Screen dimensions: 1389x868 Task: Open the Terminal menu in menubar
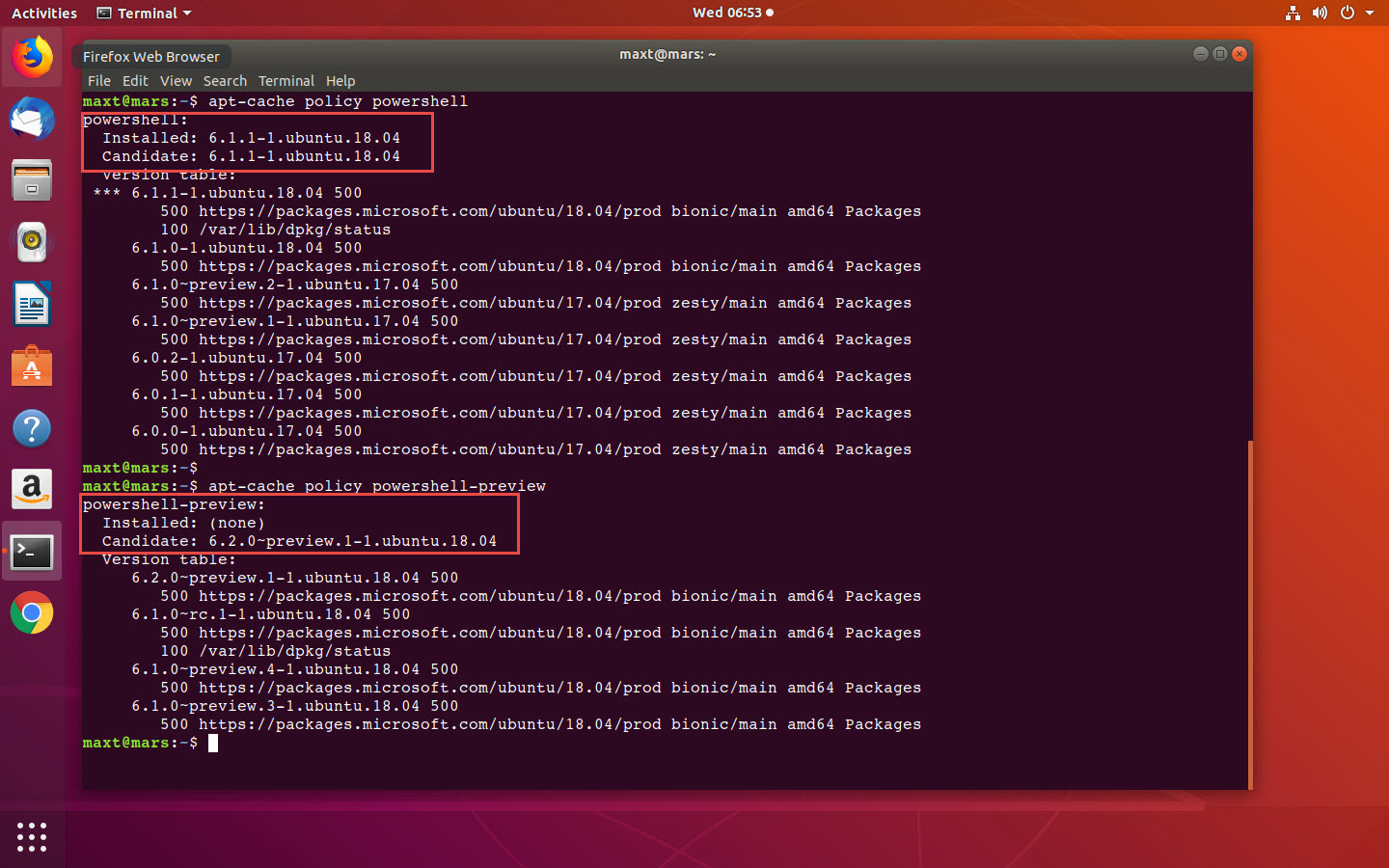click(286, 81)
